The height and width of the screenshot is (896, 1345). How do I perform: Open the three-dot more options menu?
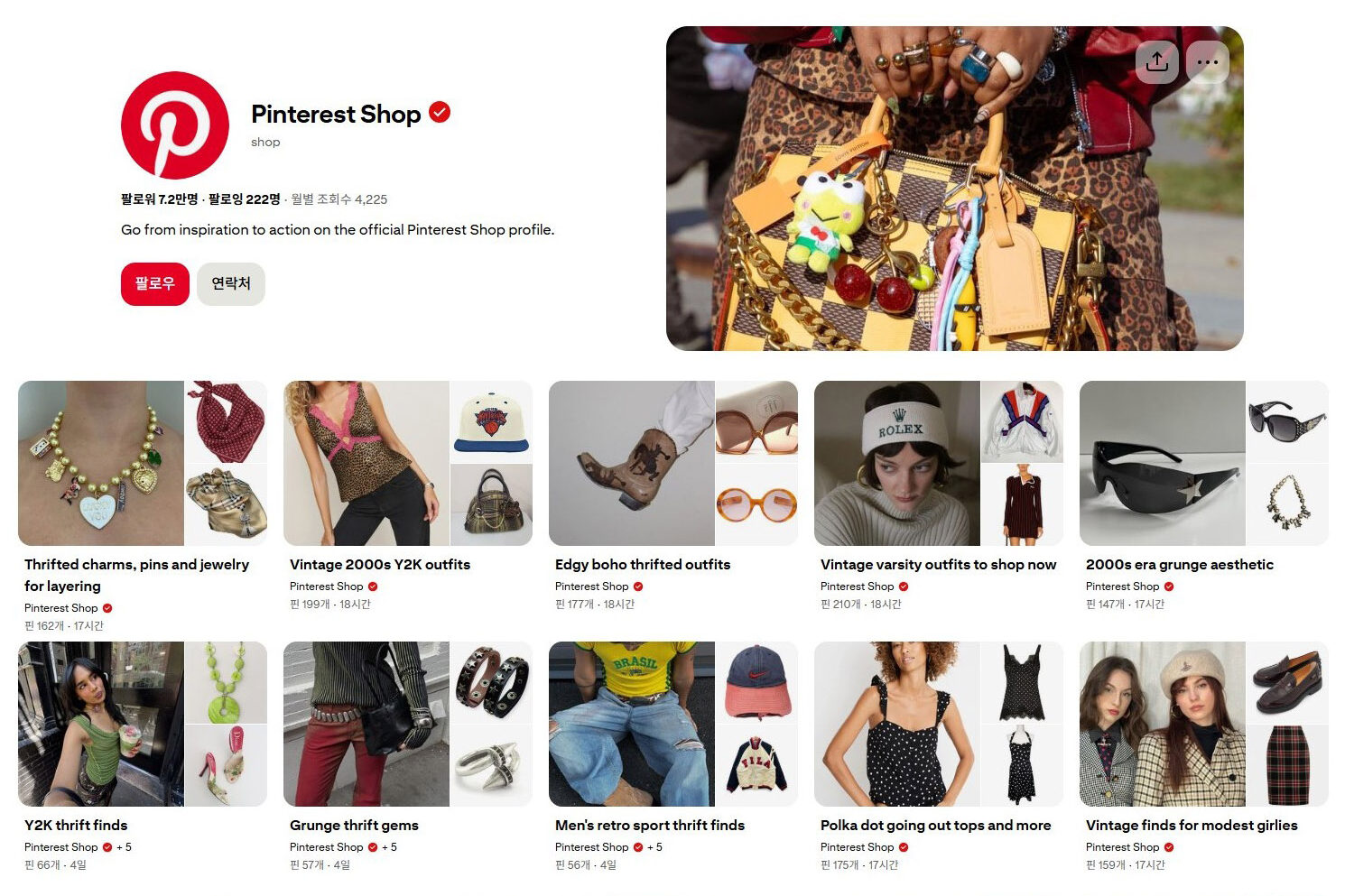coord(1208,62)
